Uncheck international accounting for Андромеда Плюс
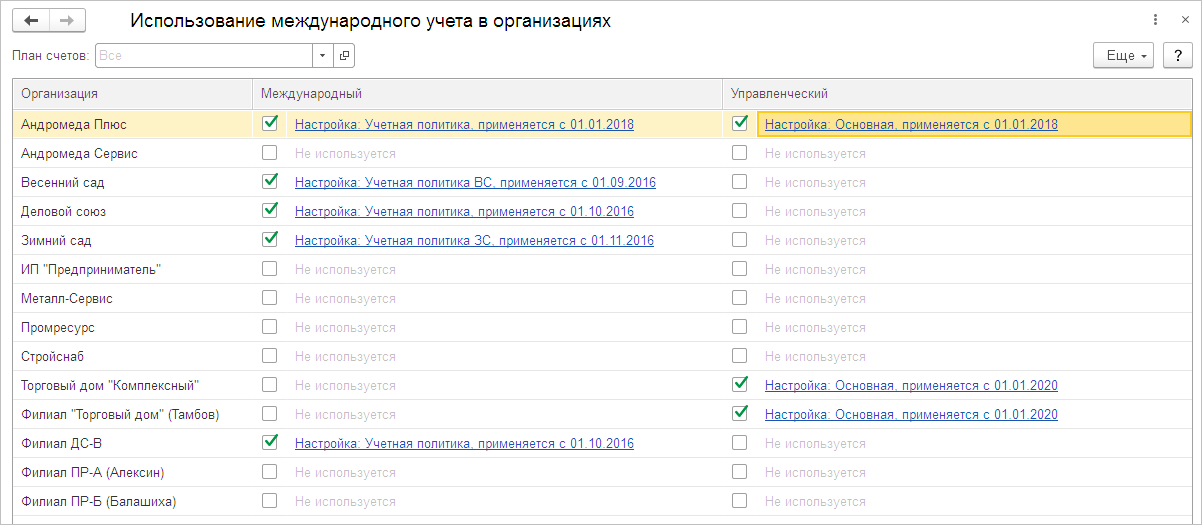This screenshot has height=525, width=1202. pyautogui.click(x=269, y=124)
